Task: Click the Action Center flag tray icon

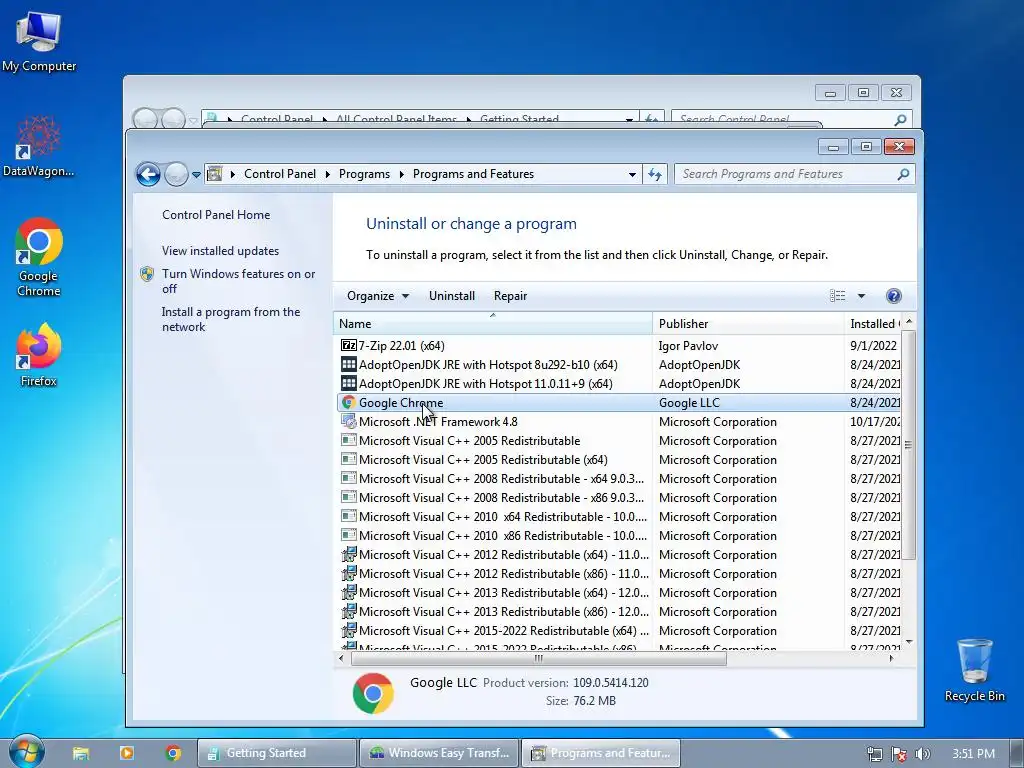Action: (899, 754)
